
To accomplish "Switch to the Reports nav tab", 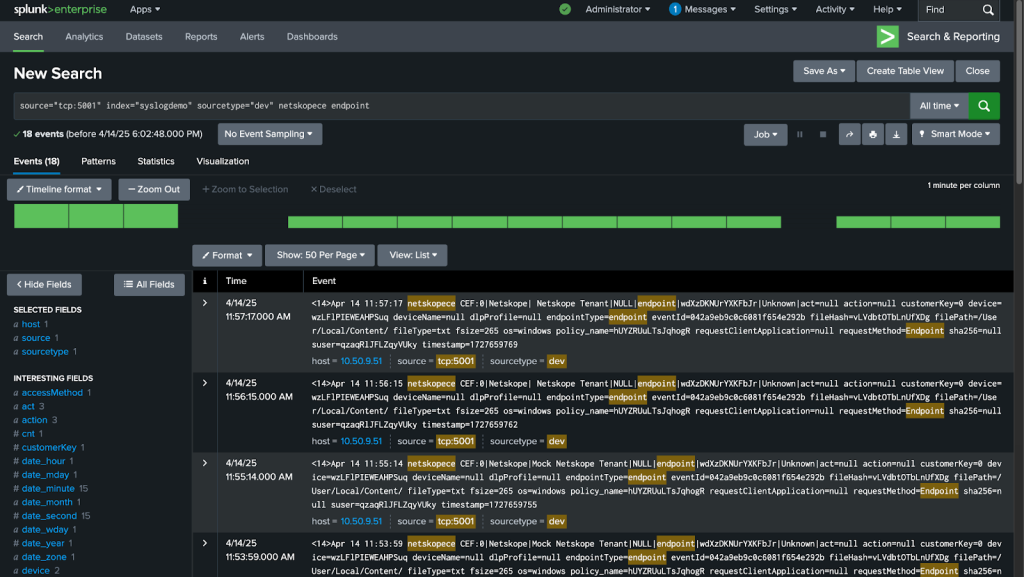I will tap(201, 37).
